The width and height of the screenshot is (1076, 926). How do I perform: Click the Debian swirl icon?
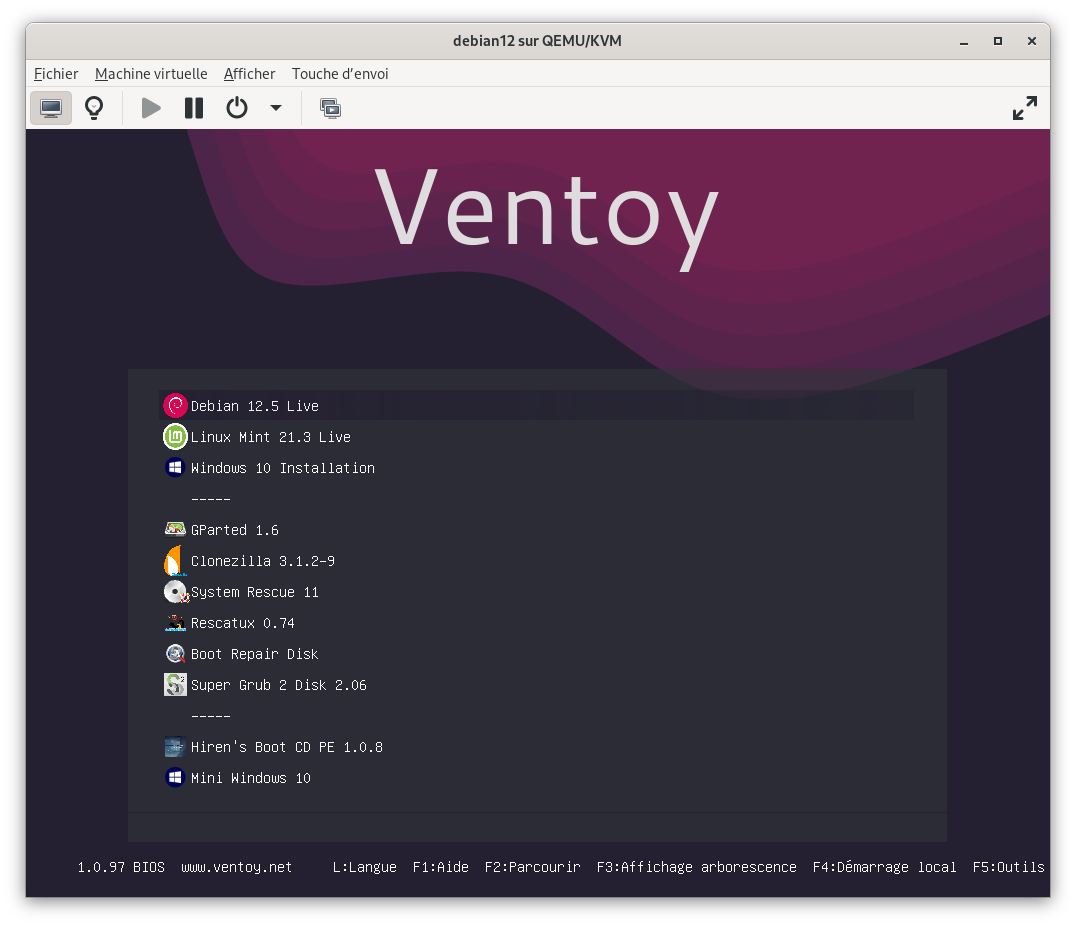[176, 406]
